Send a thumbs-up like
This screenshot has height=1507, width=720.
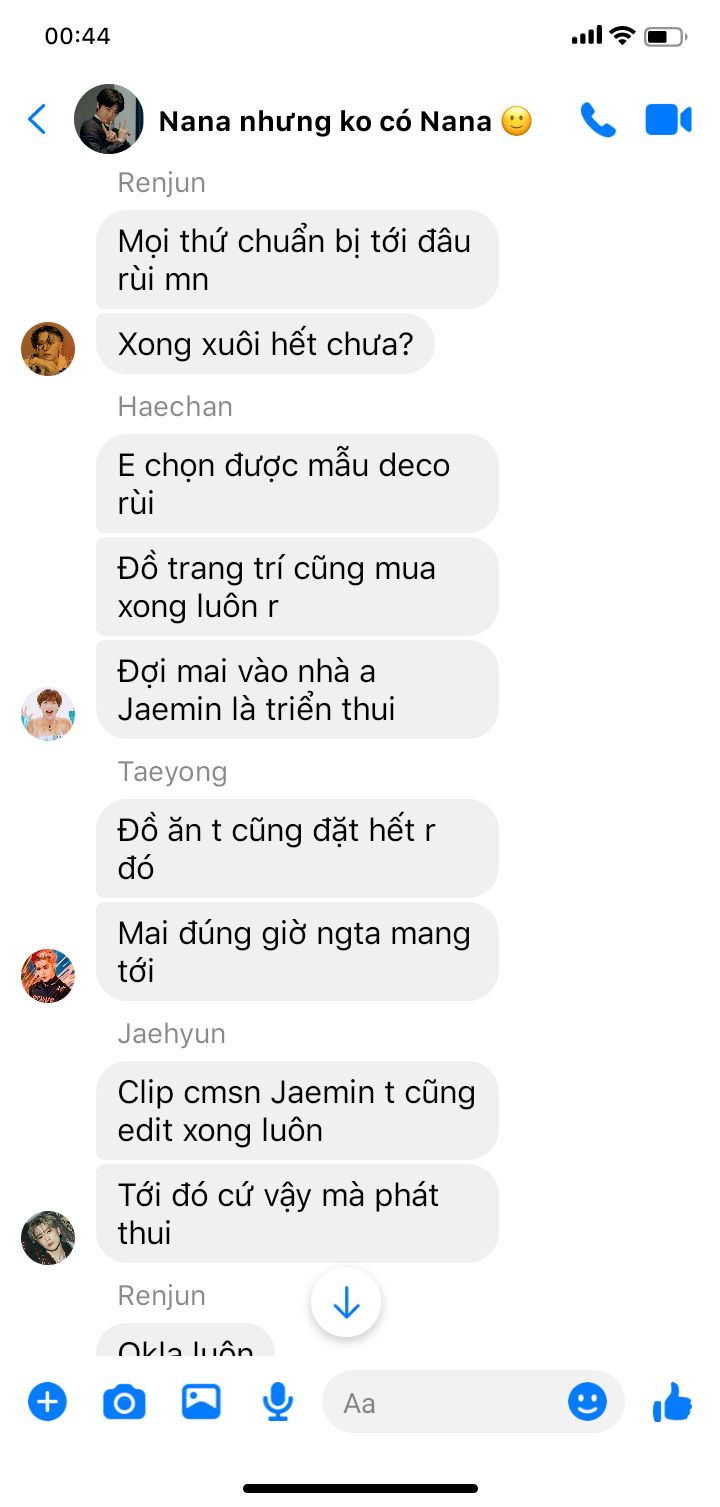pos(672,1402)
